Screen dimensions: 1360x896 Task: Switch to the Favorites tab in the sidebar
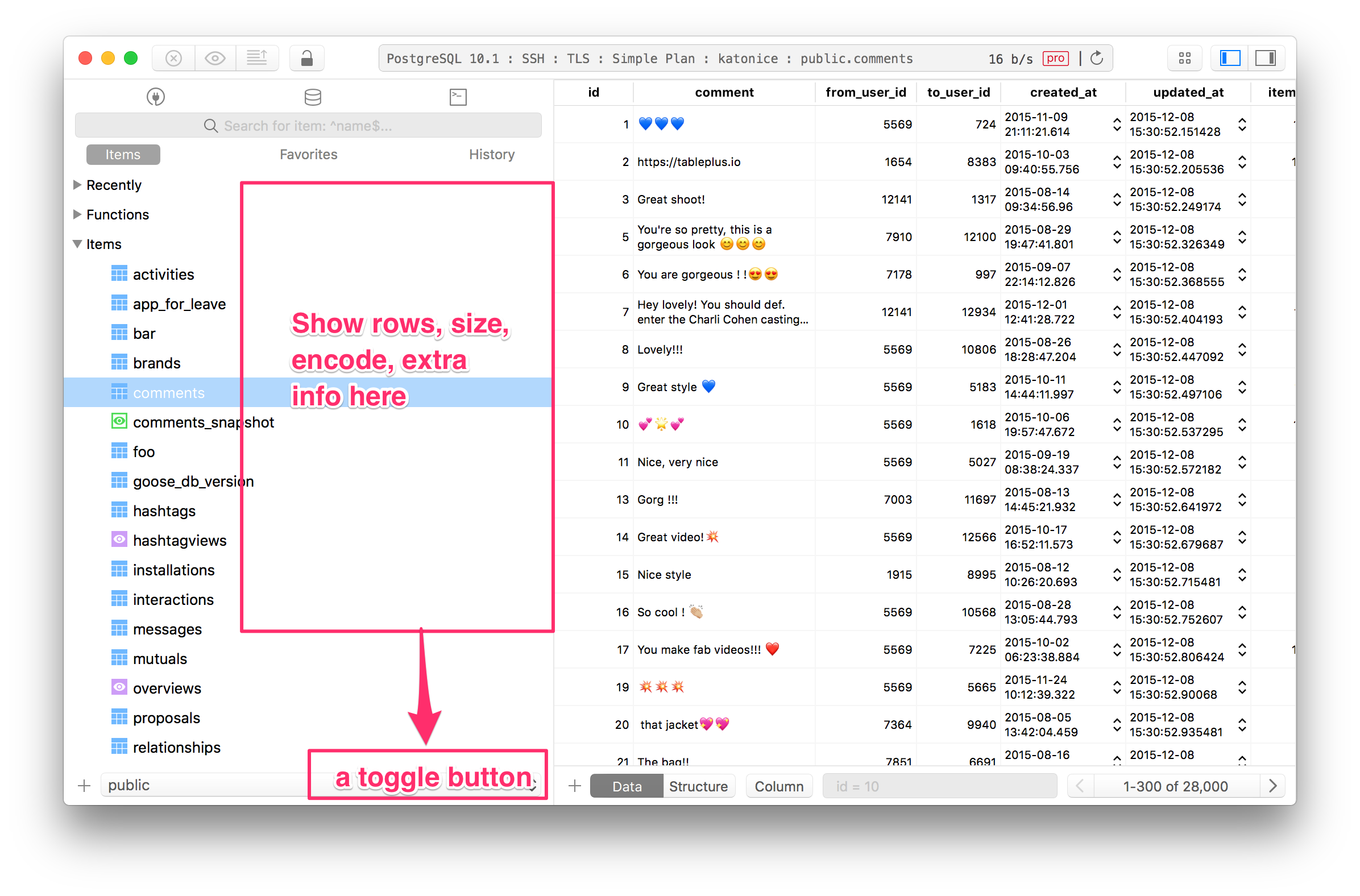point(308,154)
